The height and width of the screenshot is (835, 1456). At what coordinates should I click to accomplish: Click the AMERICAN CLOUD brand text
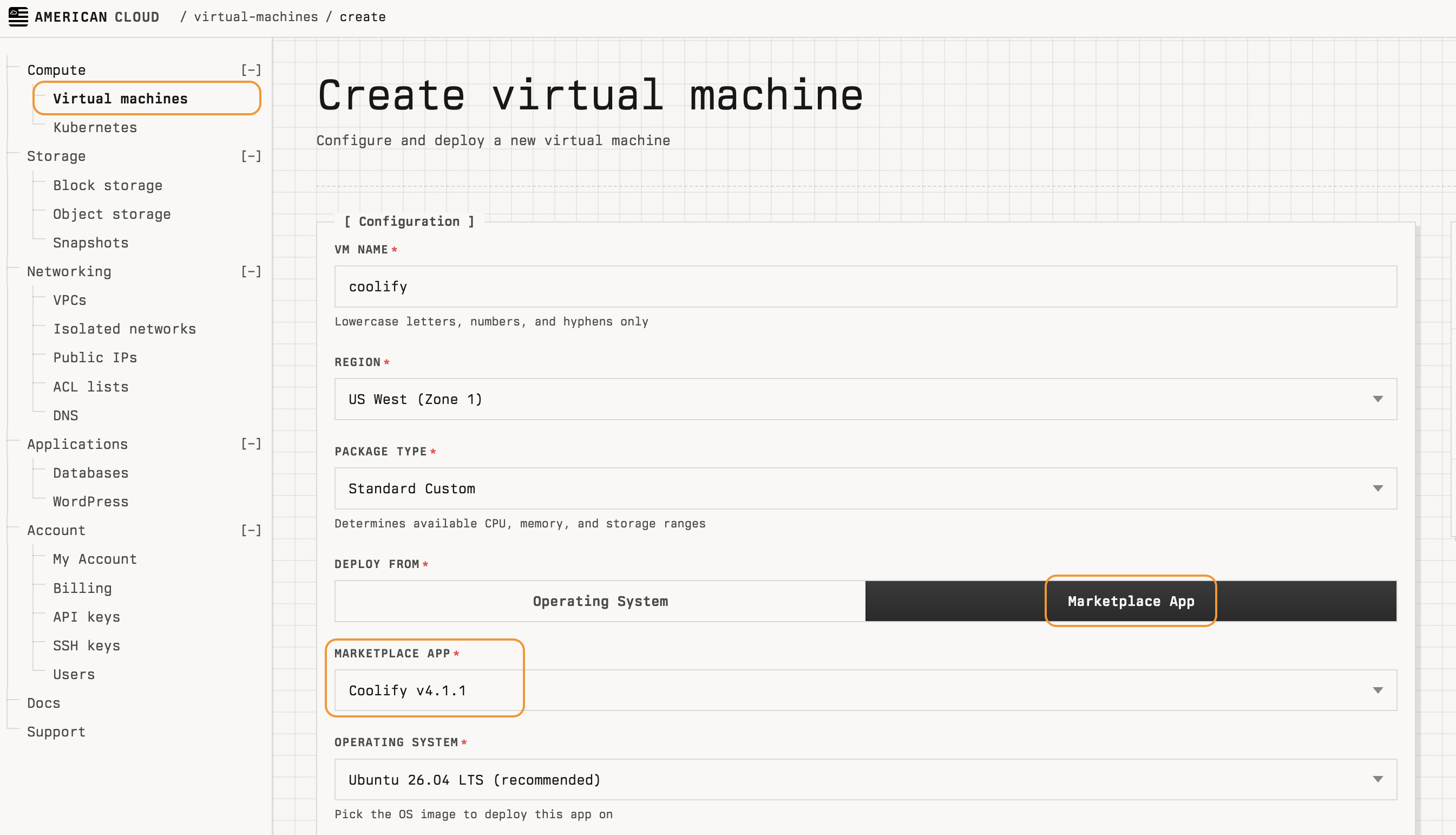[x=97, y=17]
